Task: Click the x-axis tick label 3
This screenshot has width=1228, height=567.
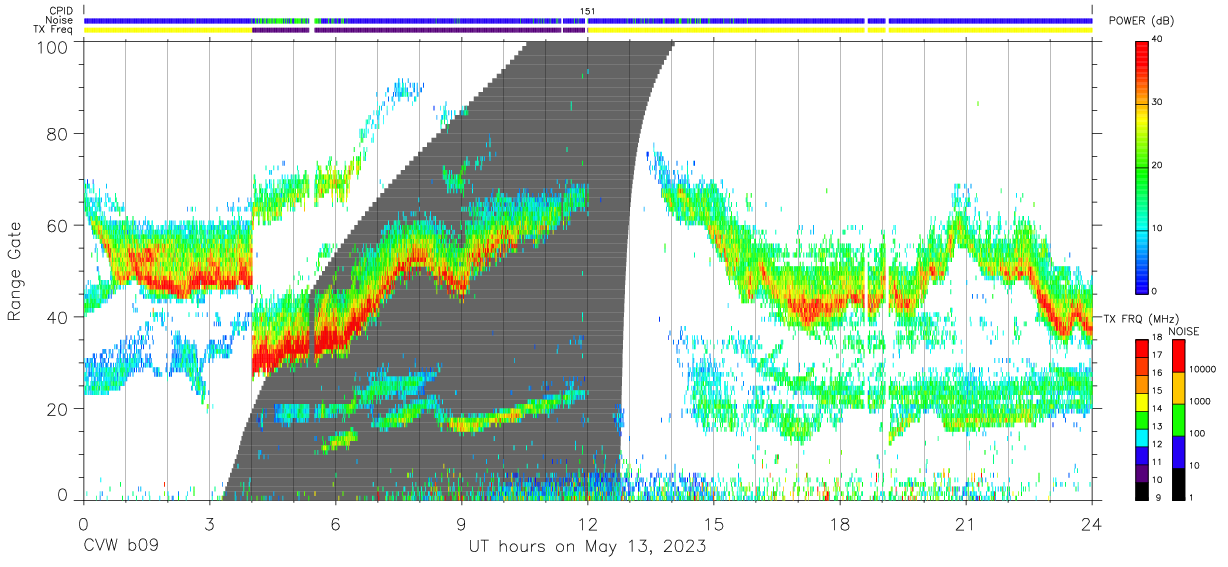Action: 209,525
